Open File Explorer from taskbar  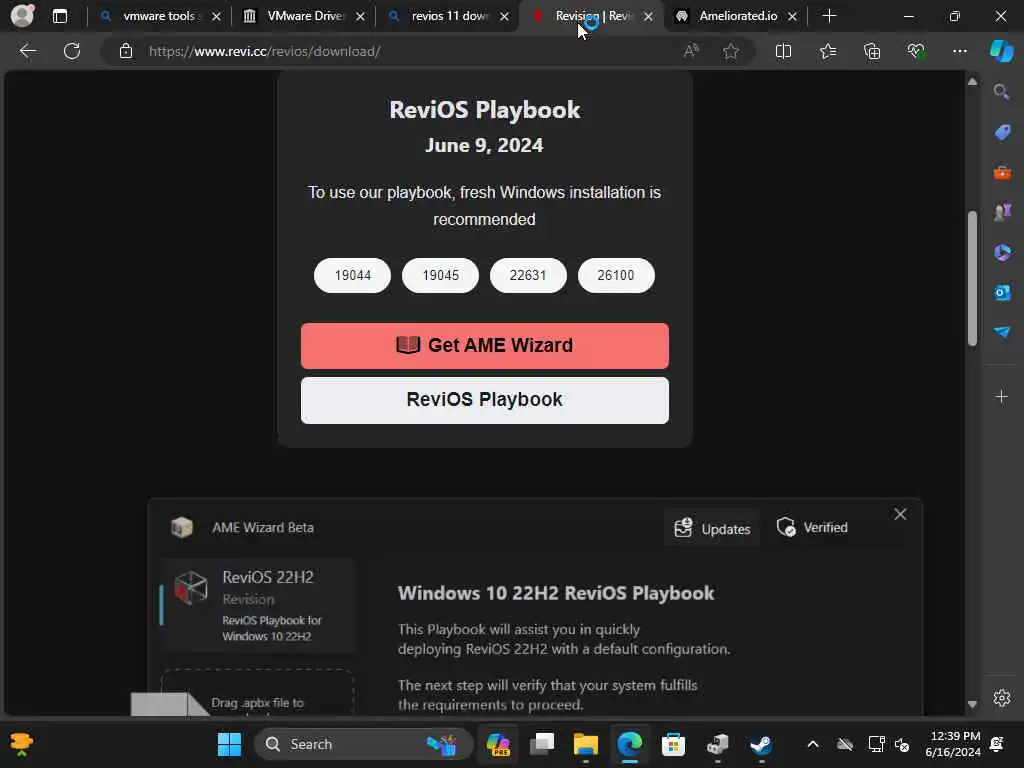pos(586,744)
